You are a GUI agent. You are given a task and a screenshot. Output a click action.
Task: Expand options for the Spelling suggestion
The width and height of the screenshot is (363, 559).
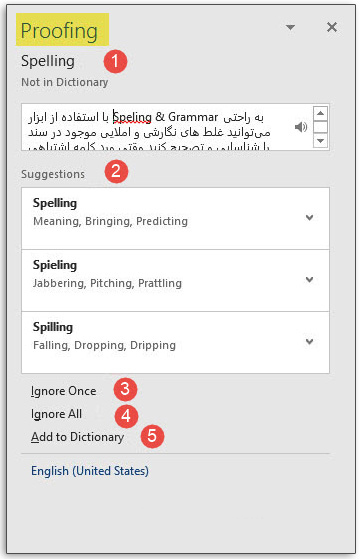tap(309, 217)
